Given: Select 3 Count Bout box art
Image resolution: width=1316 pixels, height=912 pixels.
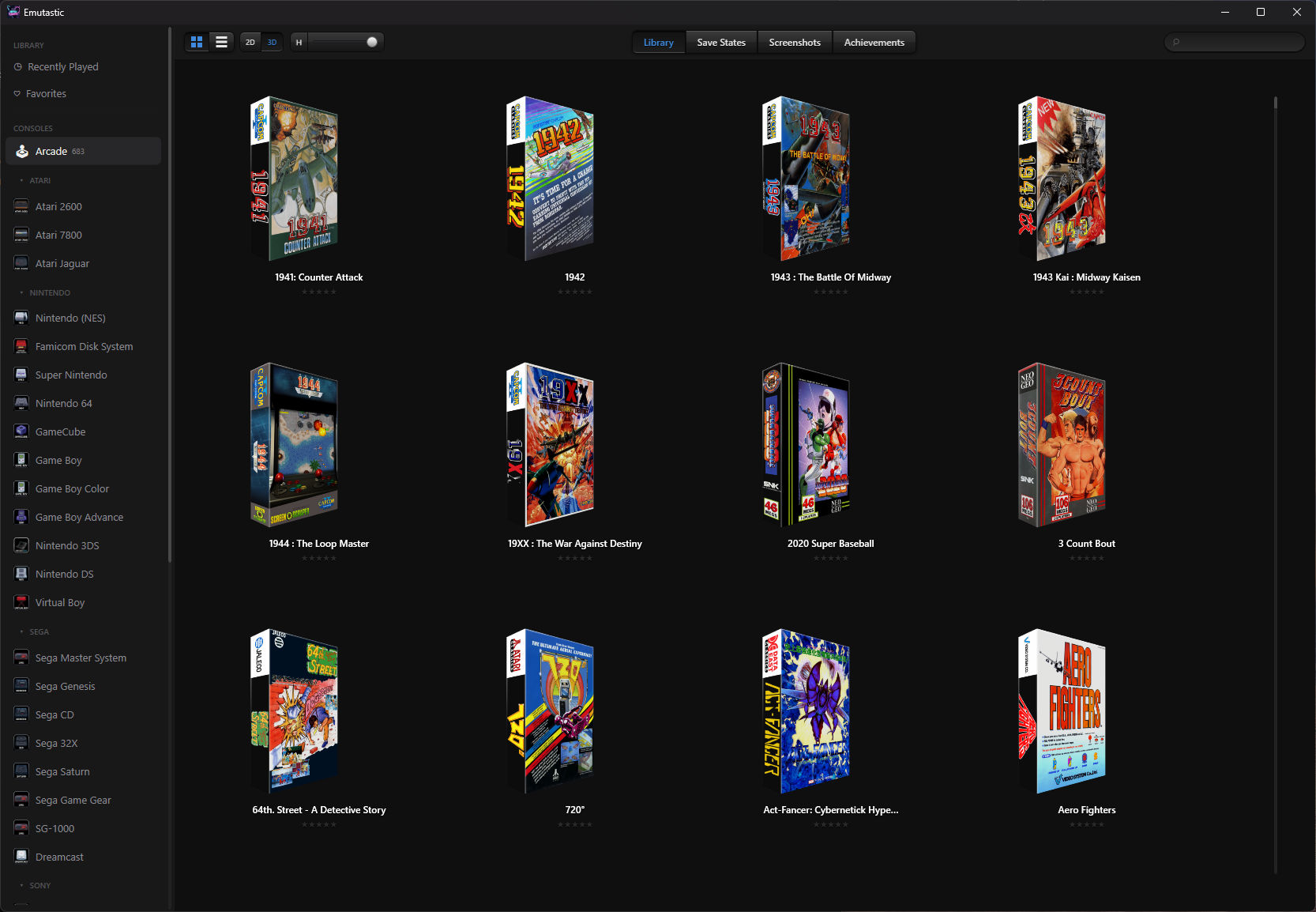Looking at the screenshot, I should pyautogui.click(x=1062, y=445).
